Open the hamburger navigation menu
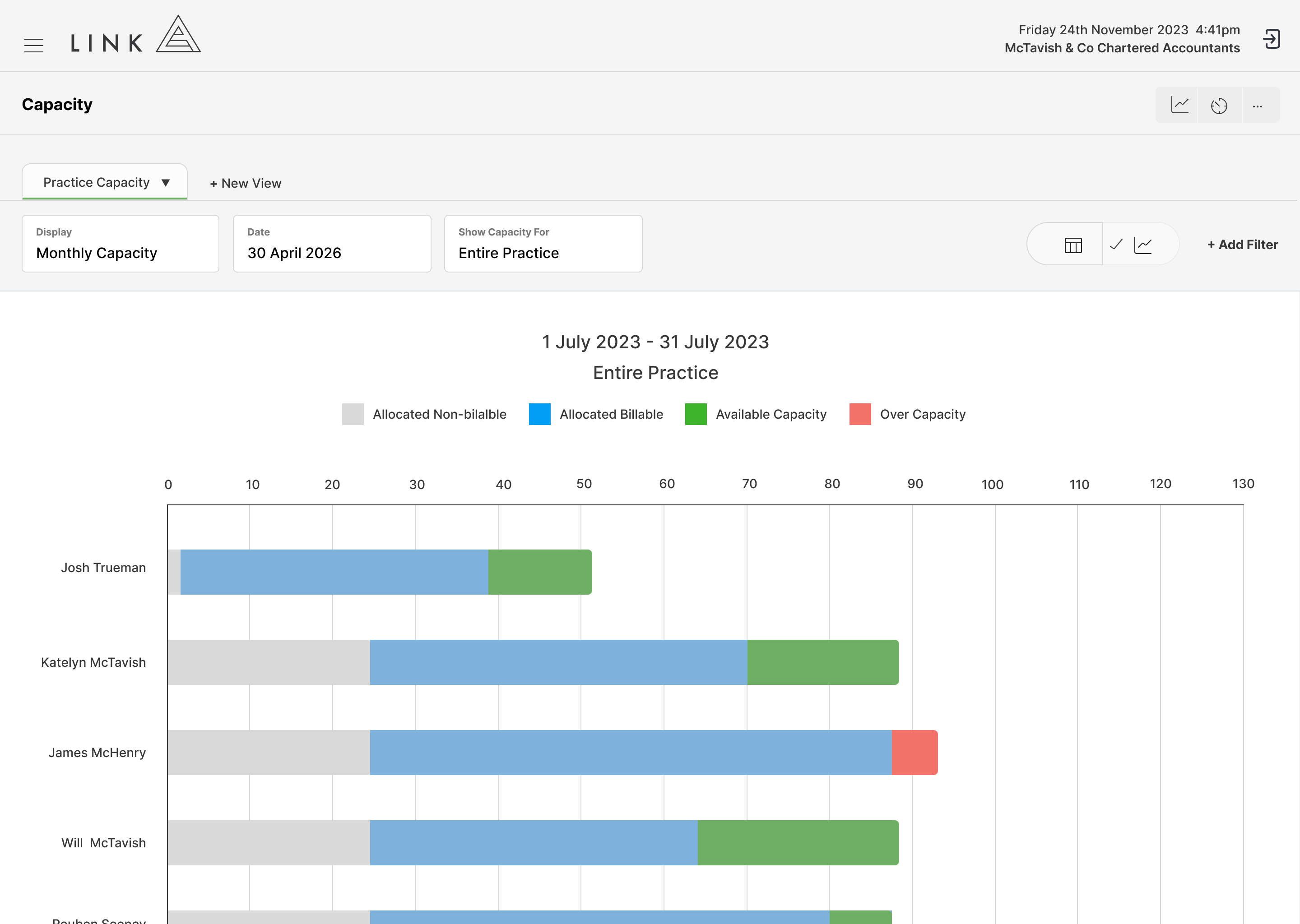1300x924 pixels. [x=33, y=46]
